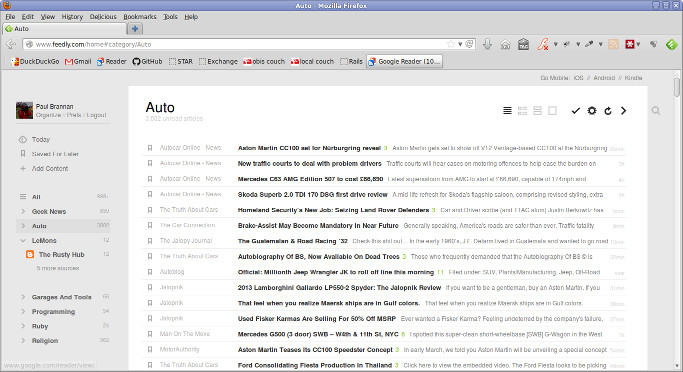683x372 pixels.
Task: Open the GitHub bookmark
Action: (147, 61)
